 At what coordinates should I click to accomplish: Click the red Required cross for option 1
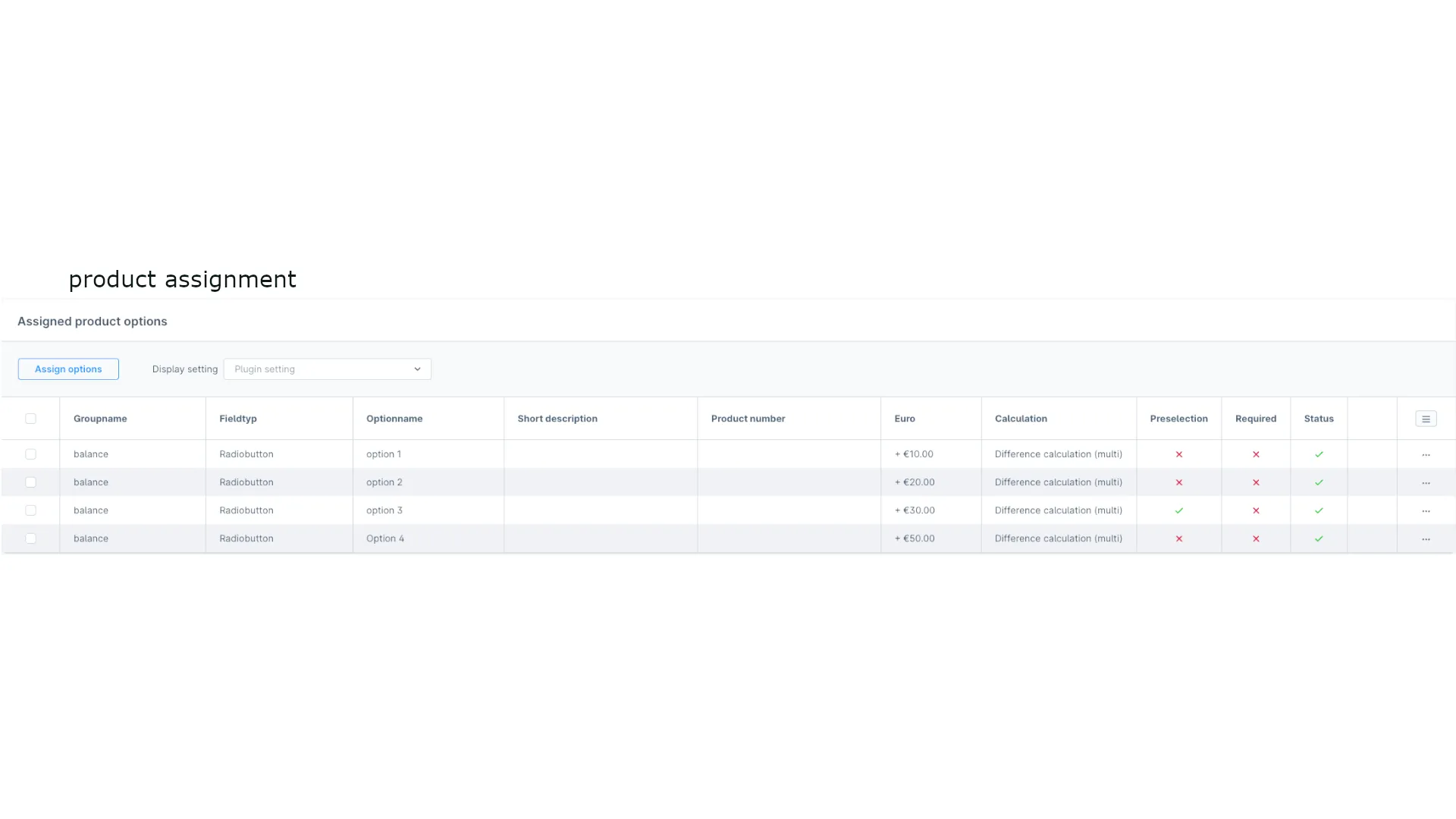click(x=1256, y=453)
